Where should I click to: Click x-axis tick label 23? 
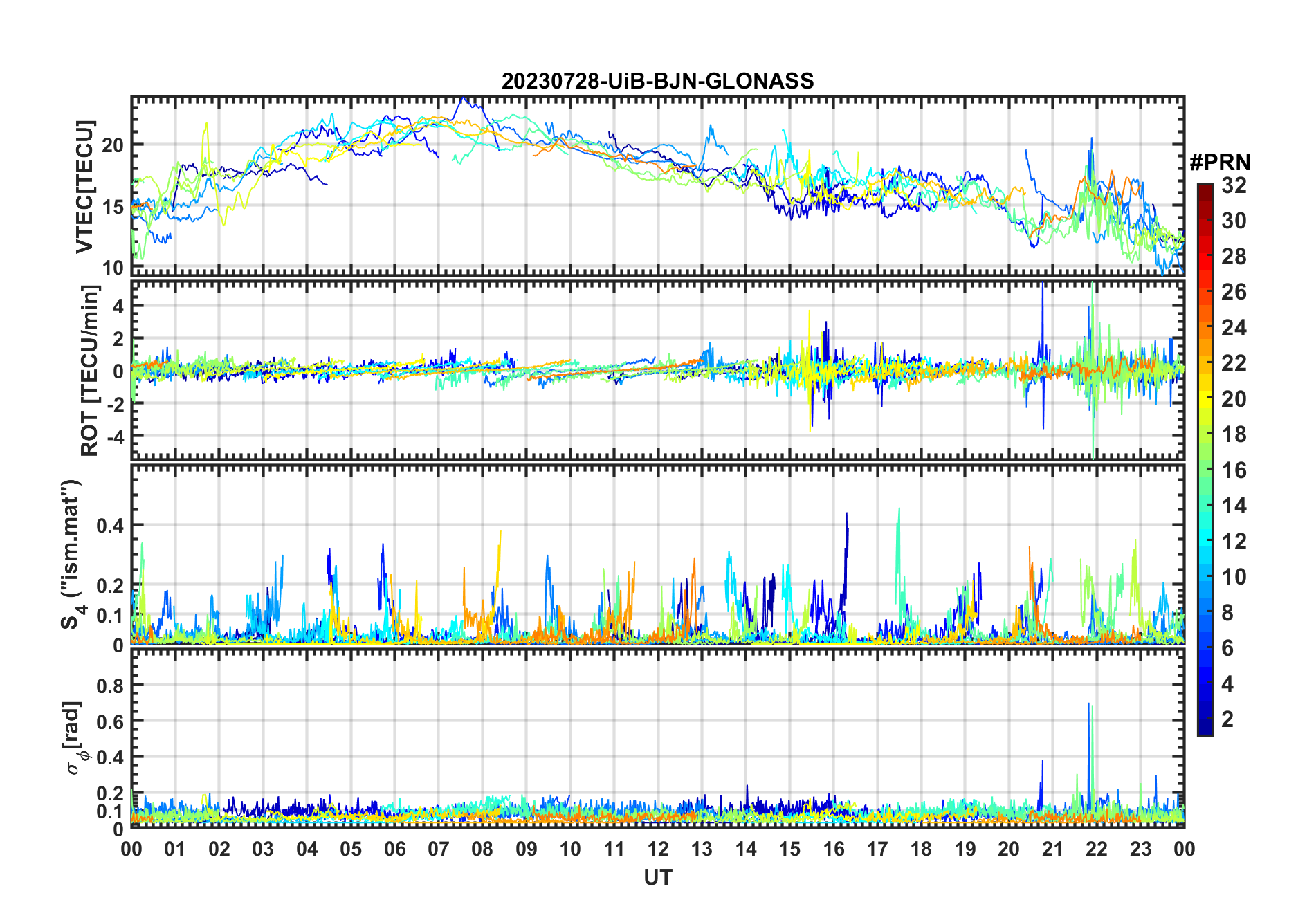pos(1140,849)
